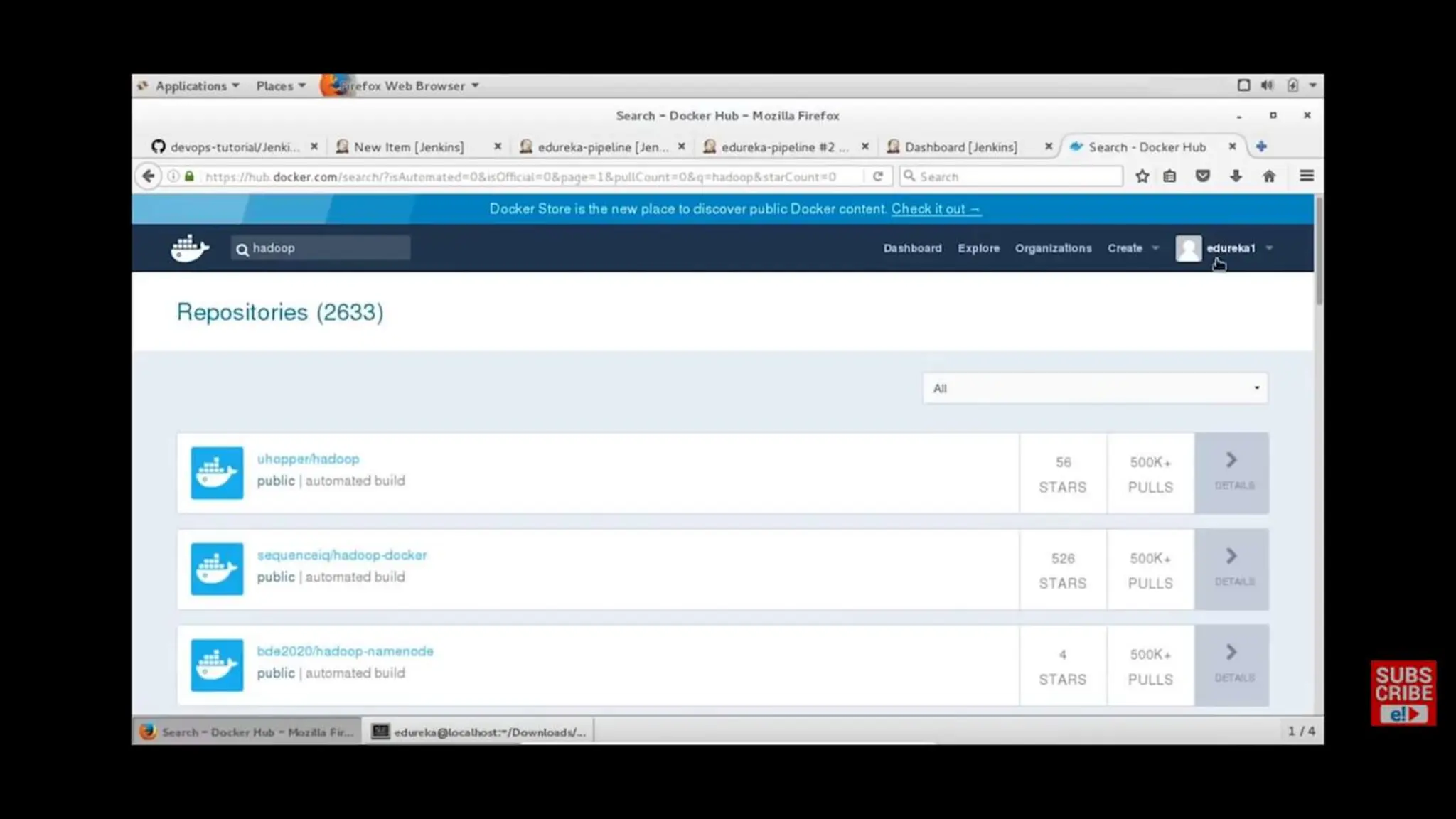Click the 1 / 4 workspace switcher
The height and width of the screenshot is (819, 1456).
pos(1301,732)
